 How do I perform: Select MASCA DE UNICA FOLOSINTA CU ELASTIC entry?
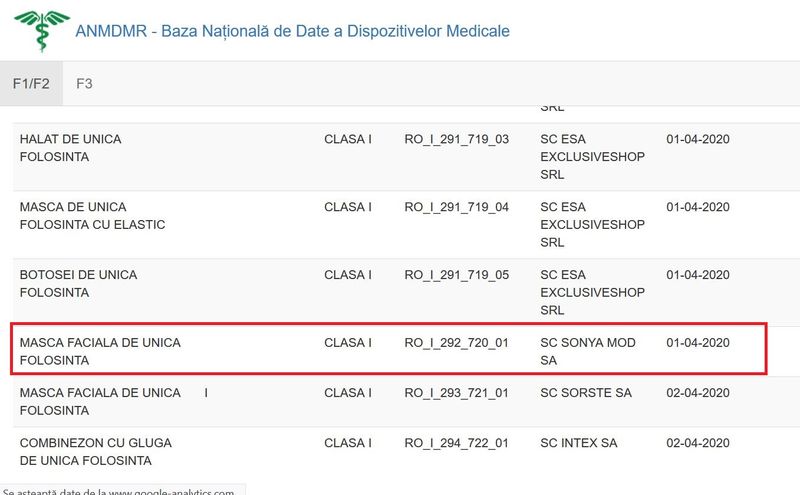point(92,216)
